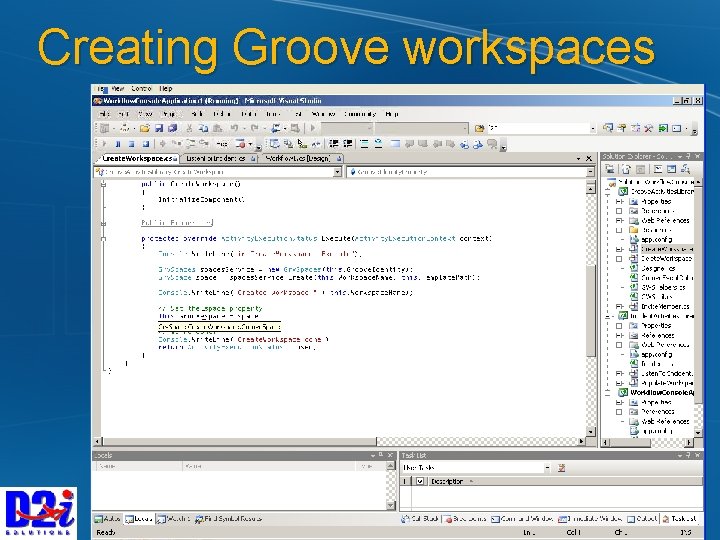Click the Start Debugging play icon
The width and height of the screenshot is (720, 540).
313,128
